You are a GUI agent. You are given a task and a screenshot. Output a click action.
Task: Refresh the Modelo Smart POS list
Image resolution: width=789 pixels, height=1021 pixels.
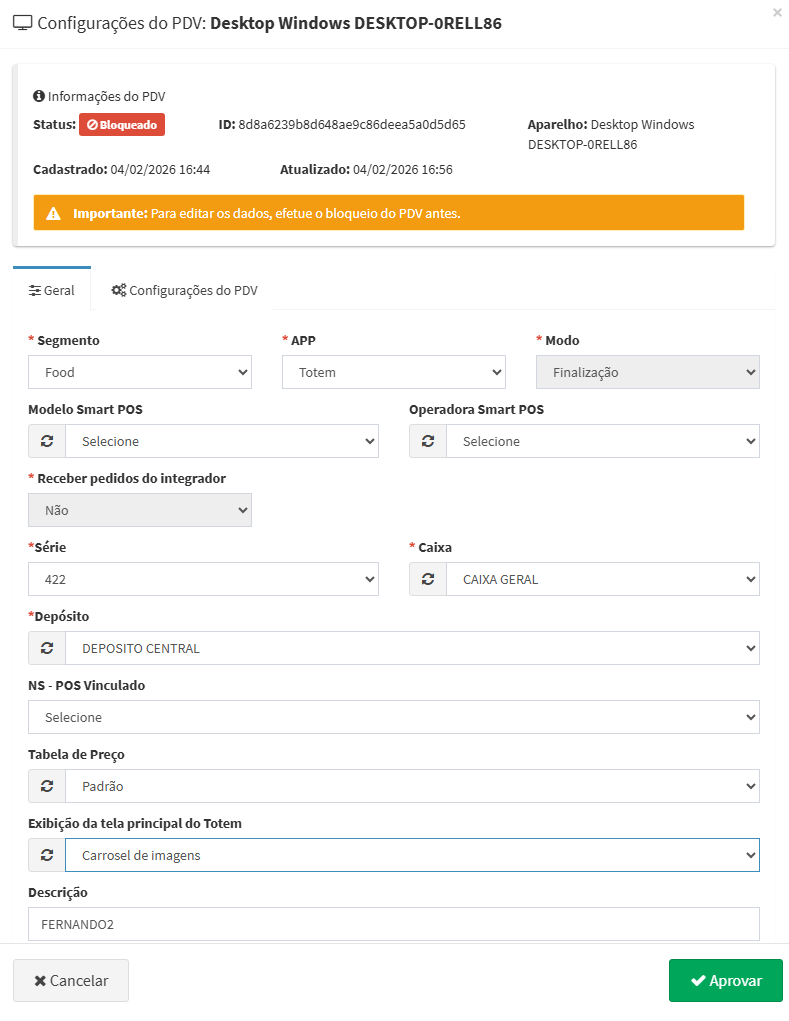pyautogui.click(x=47, y=441)
